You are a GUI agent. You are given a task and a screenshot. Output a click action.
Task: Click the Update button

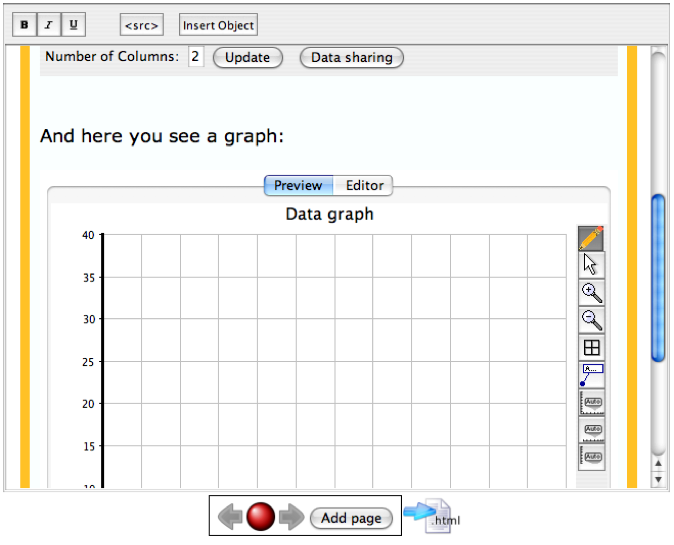click(x=248, y=58)
